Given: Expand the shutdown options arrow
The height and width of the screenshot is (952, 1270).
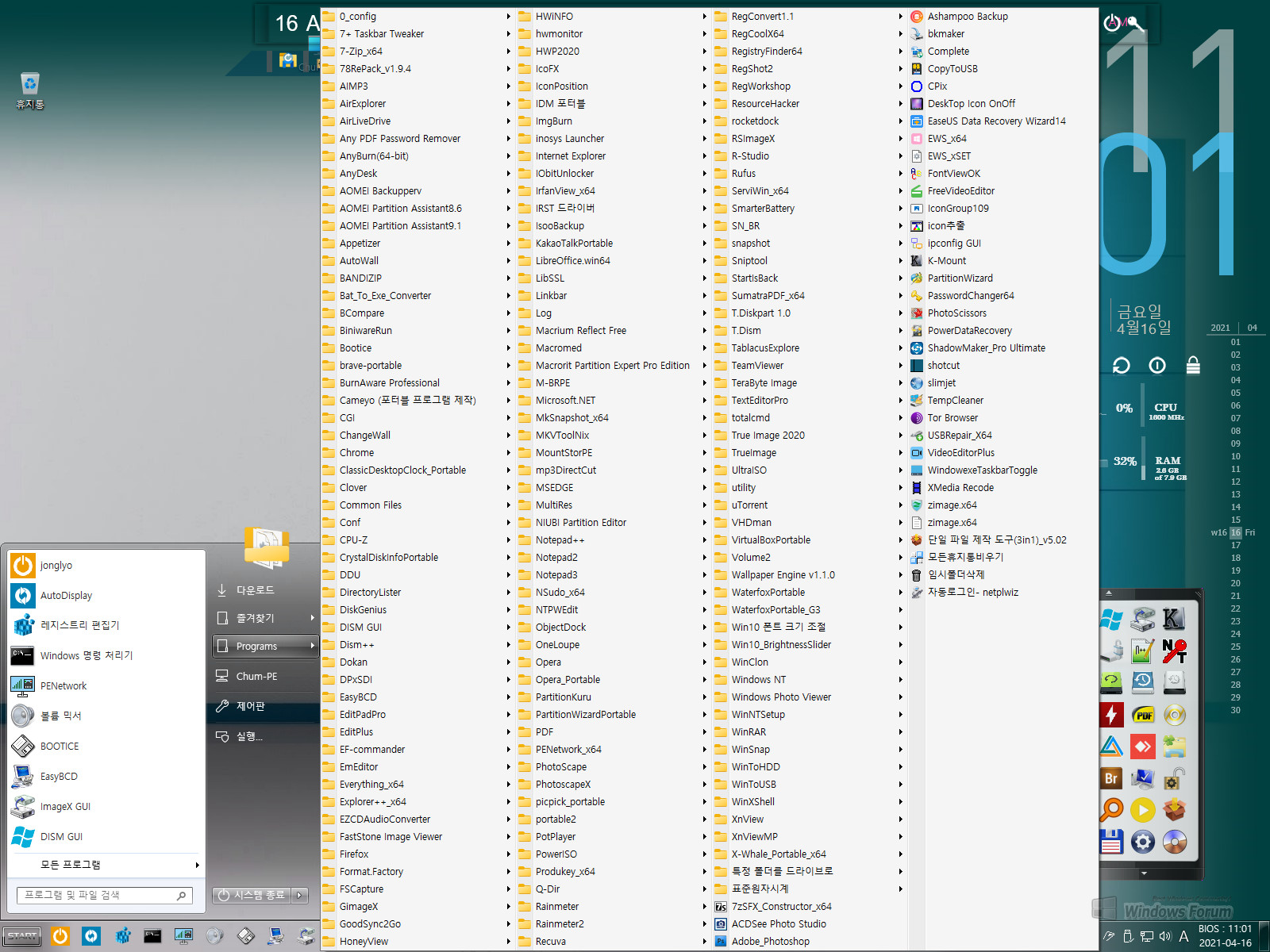Looking at the screenshot, I should 300,895.
